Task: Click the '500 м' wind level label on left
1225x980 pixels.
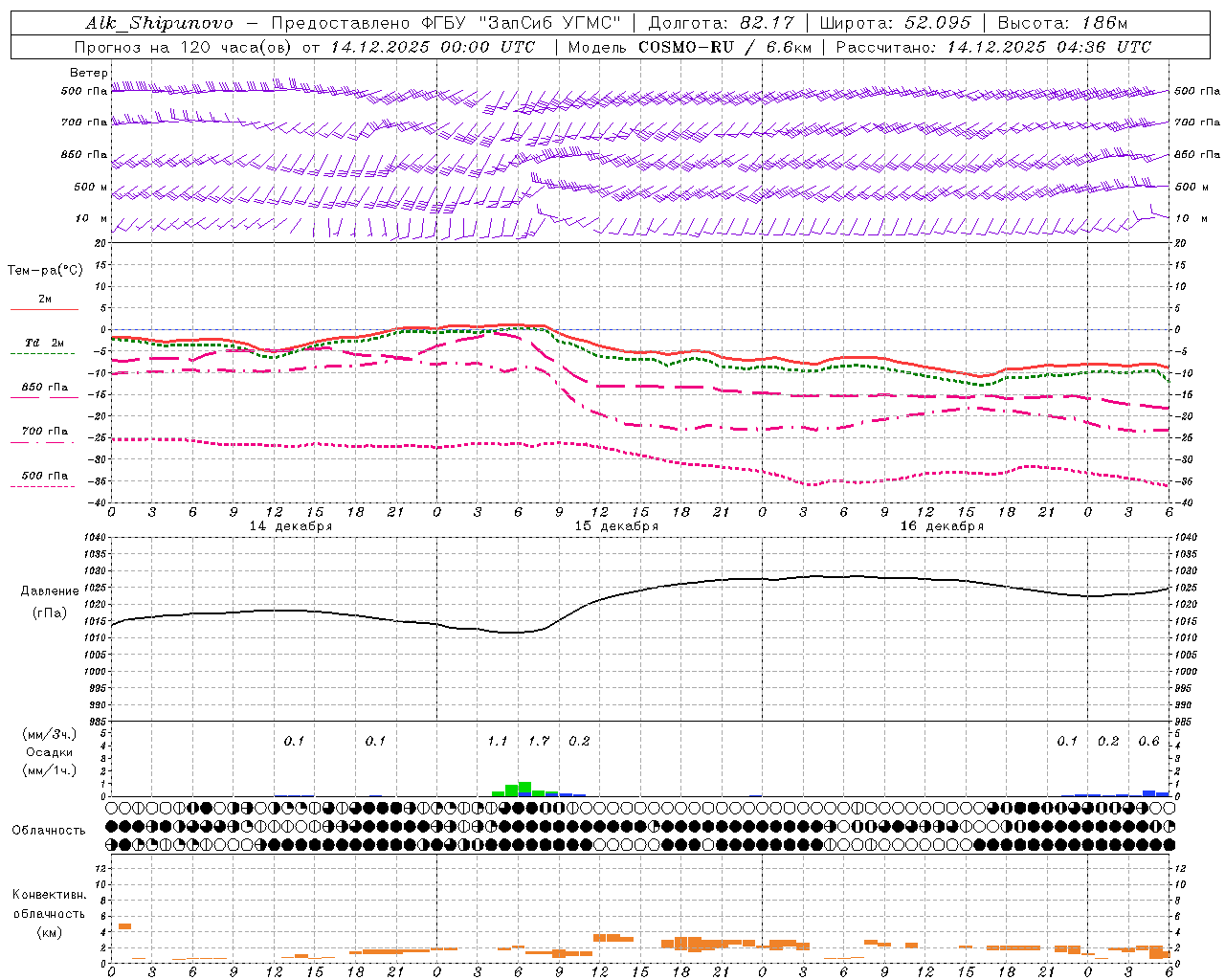Action: 92,188
